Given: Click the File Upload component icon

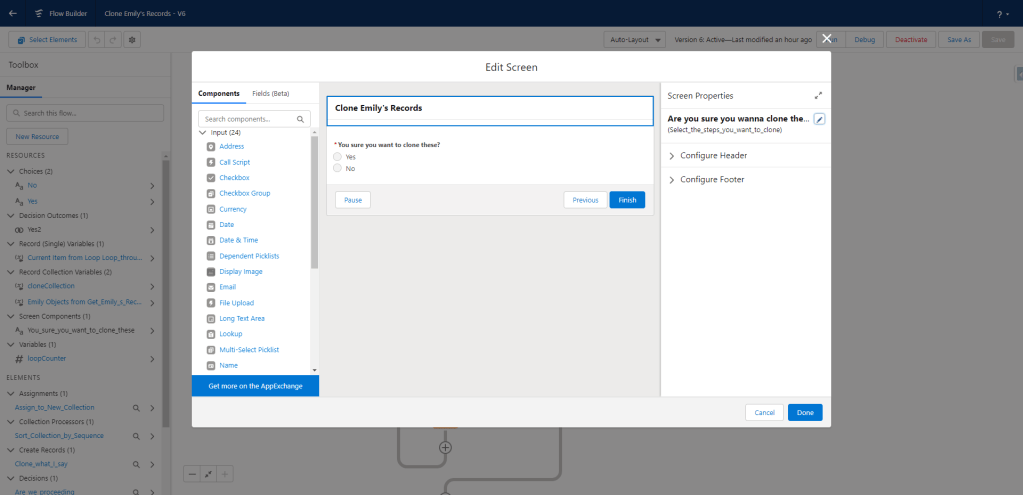Looking at the screenshot, I should [x=210, y=302].
